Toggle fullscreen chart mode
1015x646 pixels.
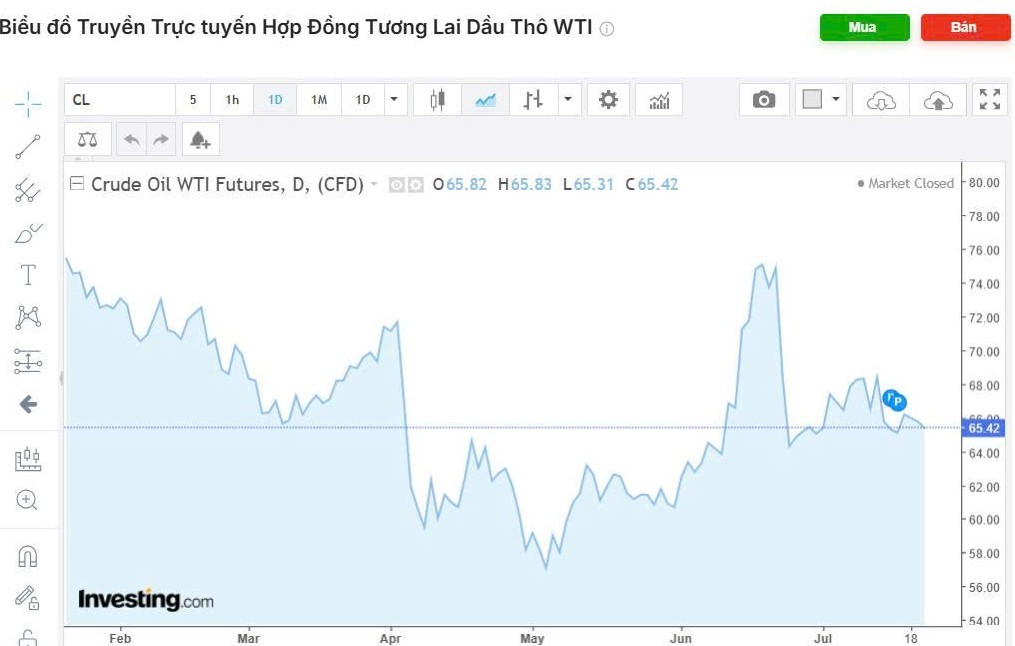tap(990, 100)
